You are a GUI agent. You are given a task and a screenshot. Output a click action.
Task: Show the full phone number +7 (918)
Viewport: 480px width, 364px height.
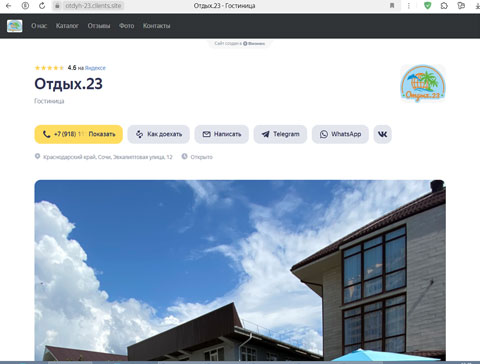point(79,134)
